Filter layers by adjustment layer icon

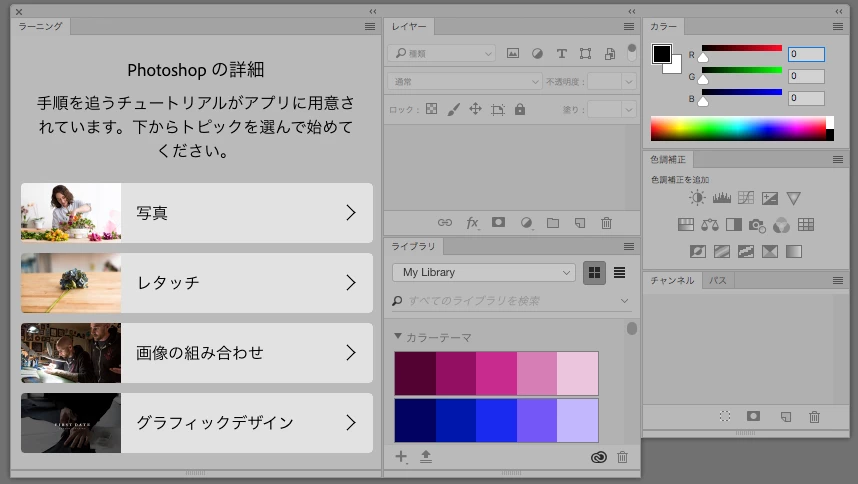pyautogui.click(x=537, y=53)
